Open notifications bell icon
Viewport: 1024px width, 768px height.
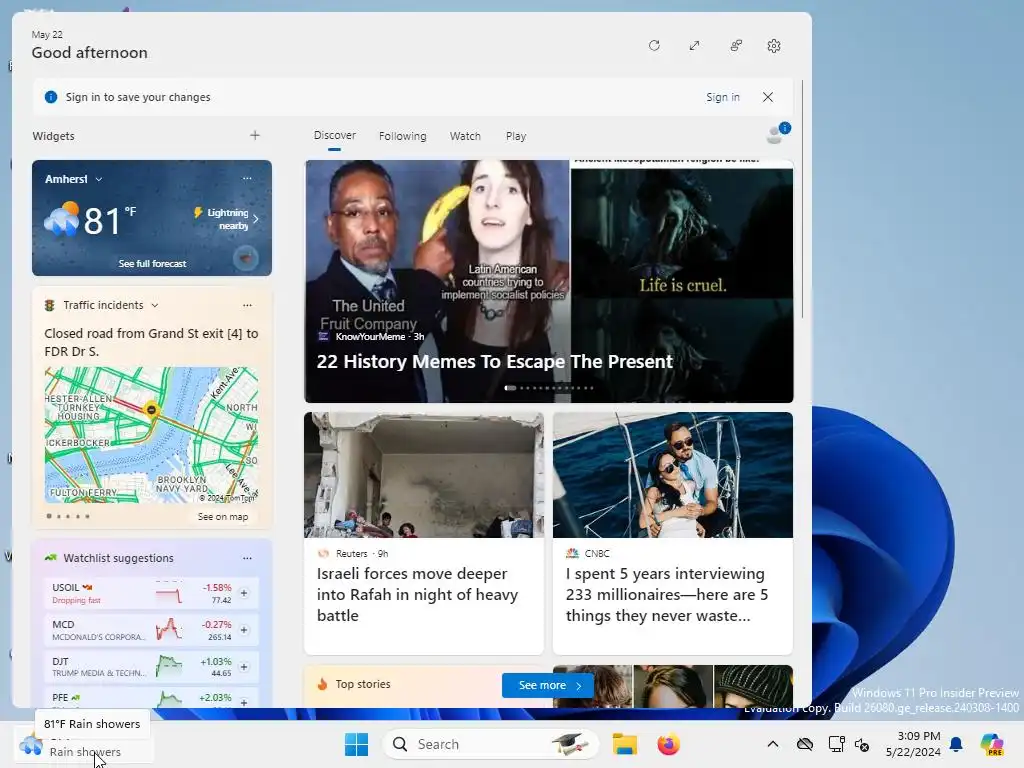click(956, 744)
